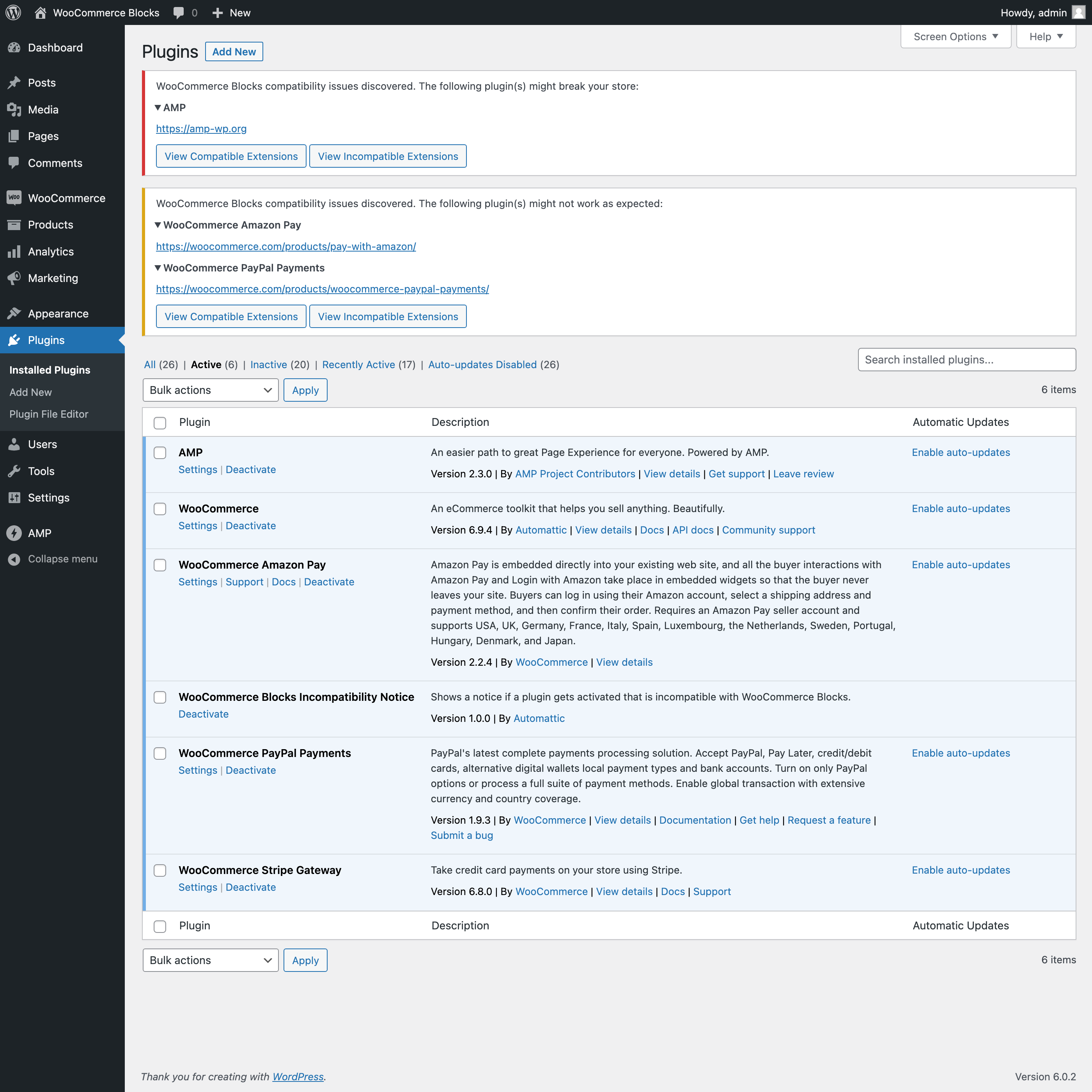Click the WordPress logo in admin bar
The height and width of the screenshot is (1092, 1092).
coord(12,12)
